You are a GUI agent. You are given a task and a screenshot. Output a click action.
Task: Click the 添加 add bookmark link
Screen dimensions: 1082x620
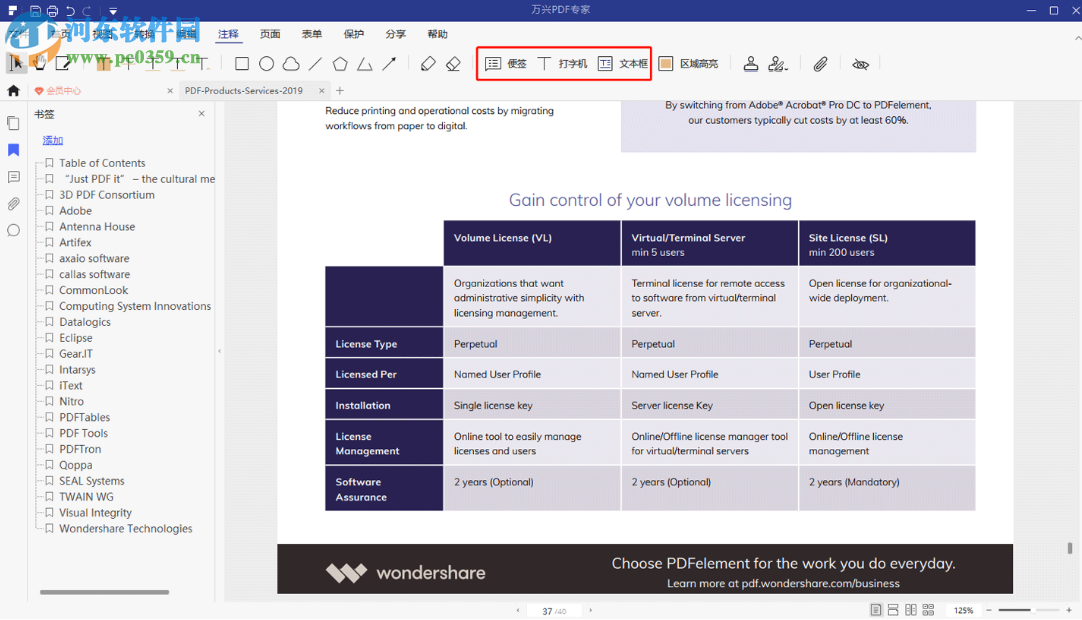pyautogui.click(x=52, y=140)
